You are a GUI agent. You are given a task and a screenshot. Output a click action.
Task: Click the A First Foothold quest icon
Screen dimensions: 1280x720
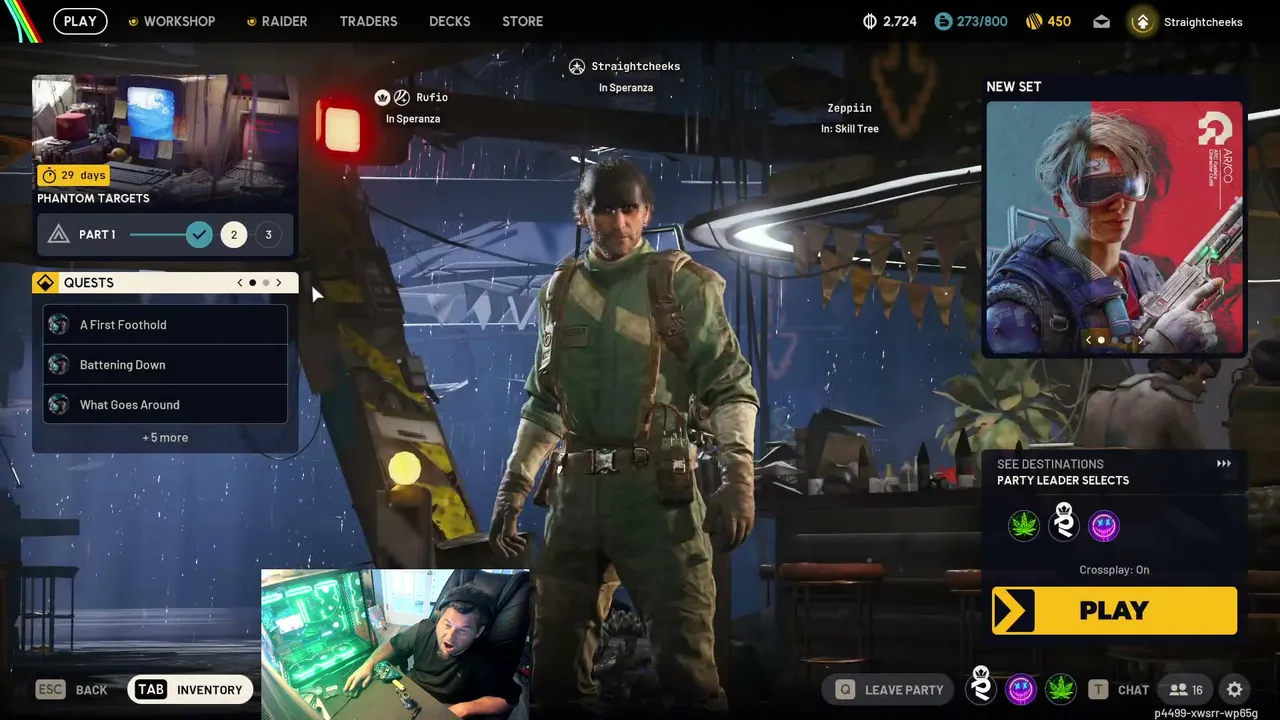pos(59,325)
